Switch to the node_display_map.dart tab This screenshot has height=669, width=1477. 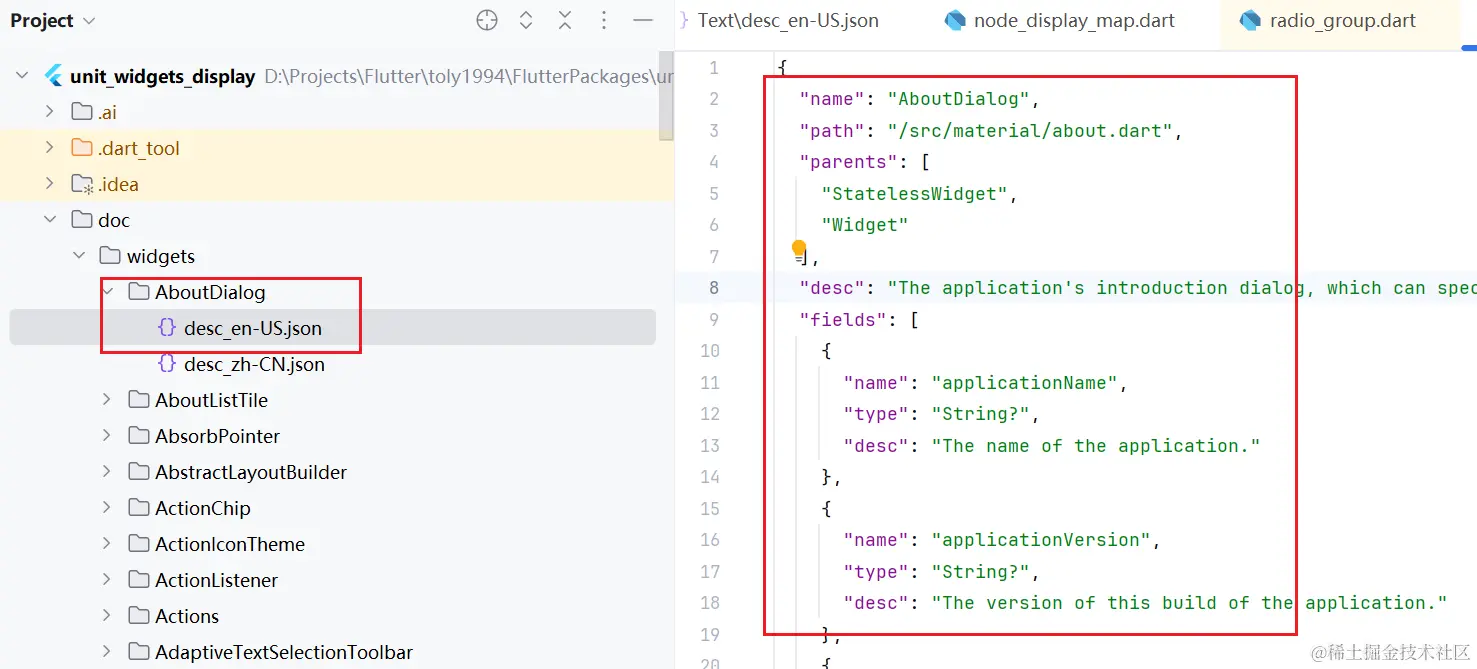click(x=1061, y=21)
